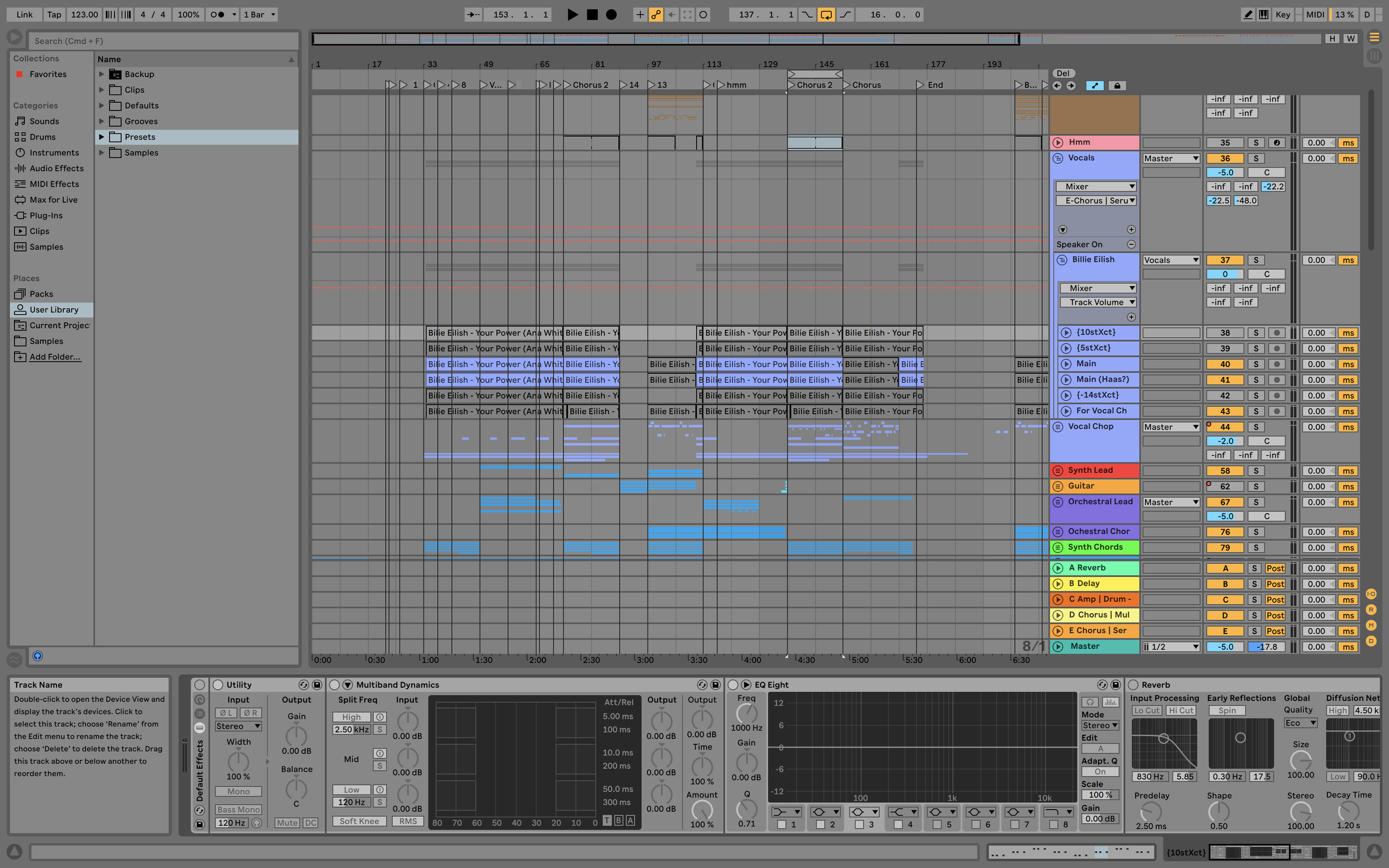Open EQ Eight Mode Stereo dropdown
The image size is (1389, 868).
[x=1100, y=726]
